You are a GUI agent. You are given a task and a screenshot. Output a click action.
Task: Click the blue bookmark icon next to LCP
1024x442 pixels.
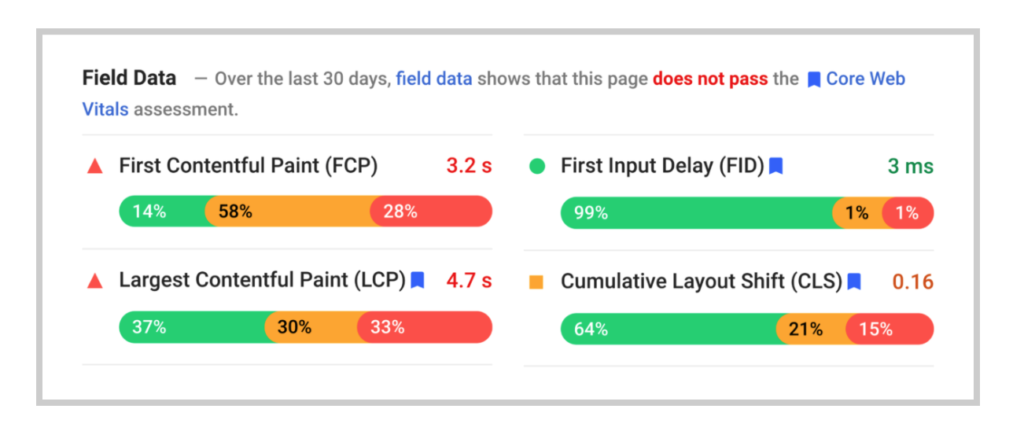tap(418, 281)
